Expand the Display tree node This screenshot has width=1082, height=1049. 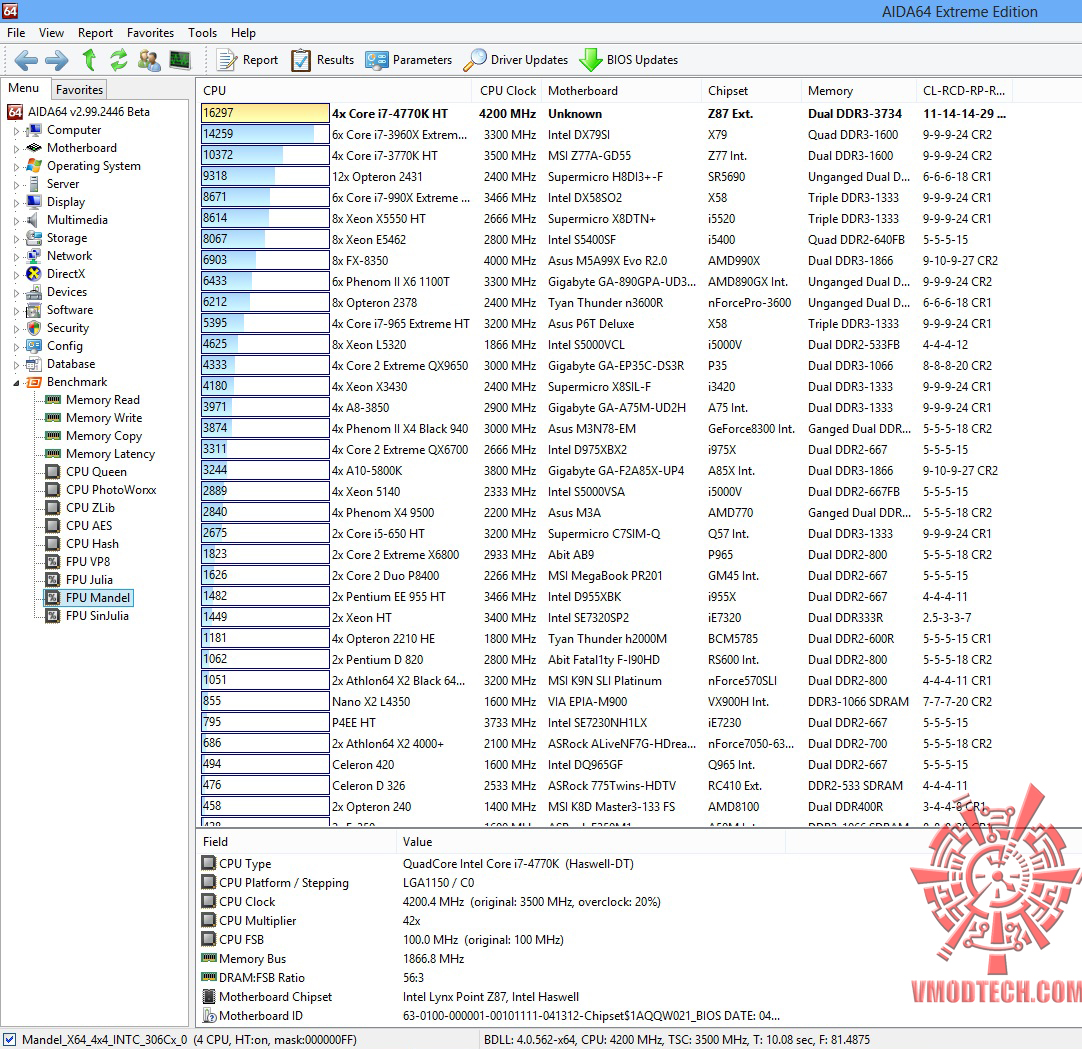17,202
